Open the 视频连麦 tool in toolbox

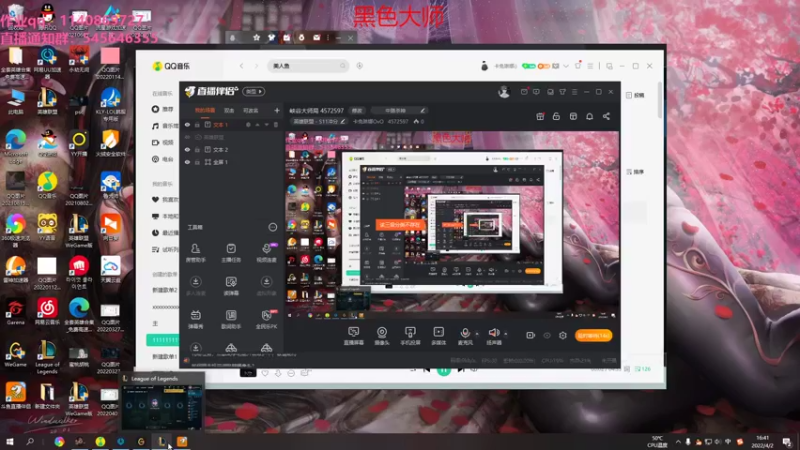pos(266,252)
